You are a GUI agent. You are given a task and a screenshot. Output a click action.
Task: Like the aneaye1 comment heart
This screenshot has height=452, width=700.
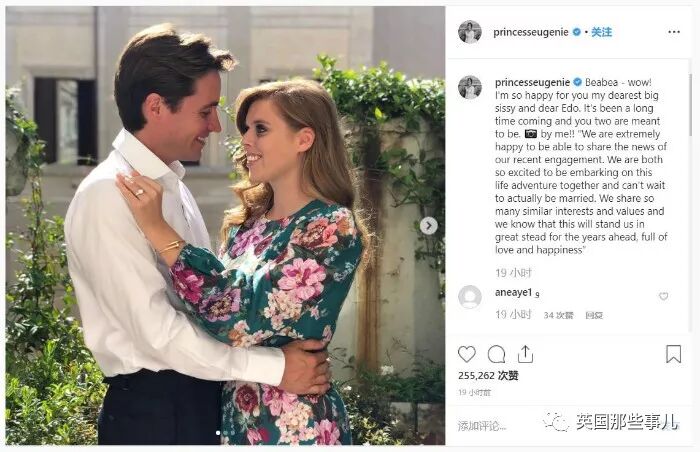tap(663, 296)
